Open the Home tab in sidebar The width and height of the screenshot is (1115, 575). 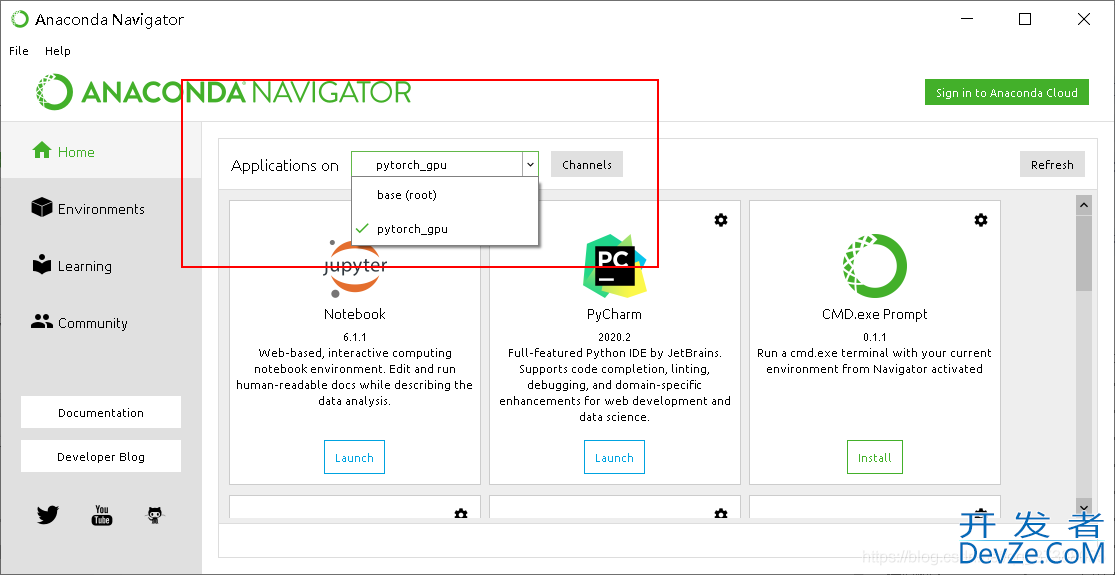point(101,151)
